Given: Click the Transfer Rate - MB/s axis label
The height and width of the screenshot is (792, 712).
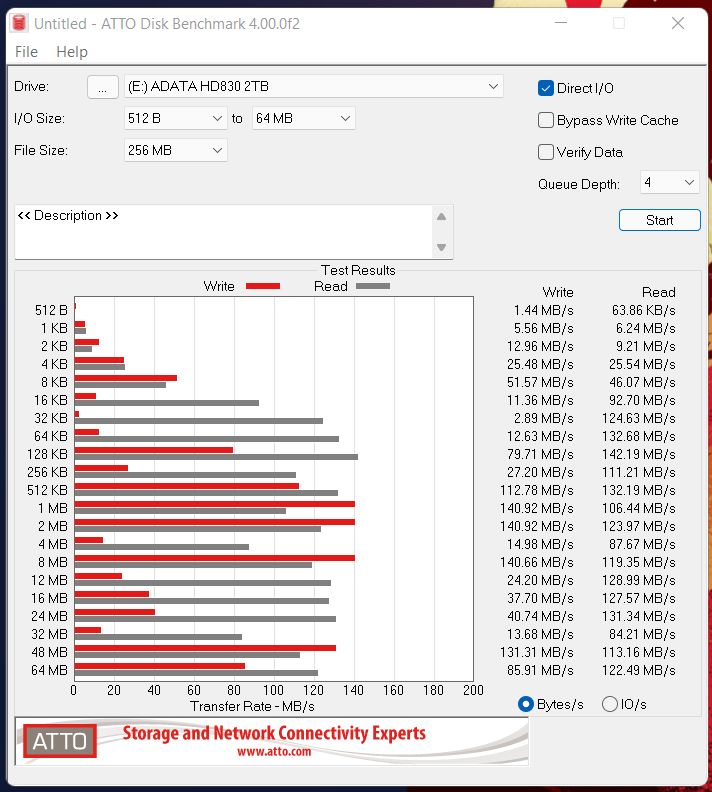Looking at the screenshot, I should point(252,706).
